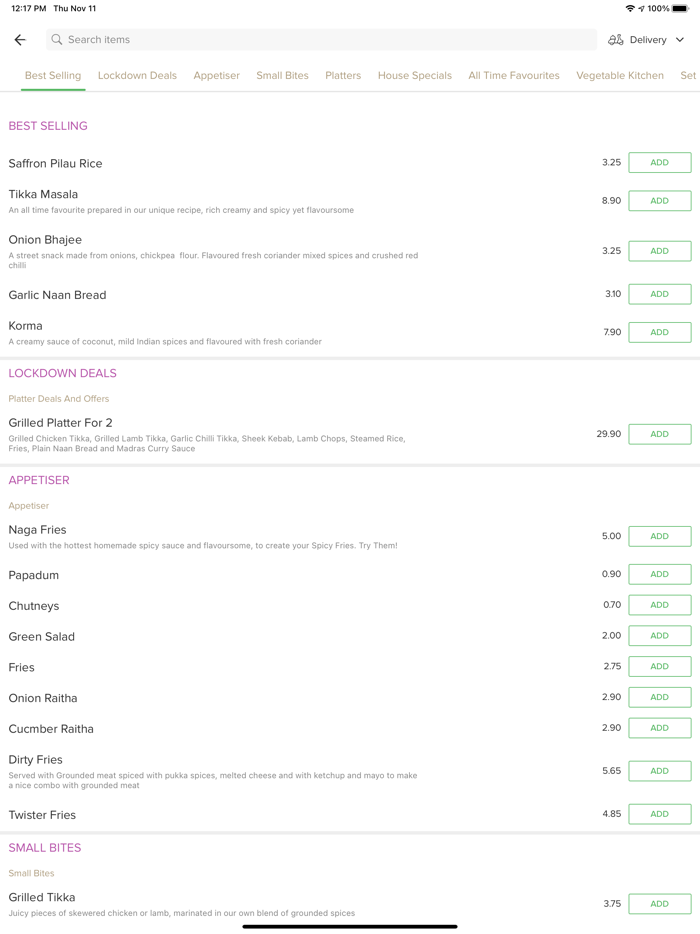Image resolution: width=700 pixels, height=934 pixels.
Task: Expand the Delivery dropdown chevron
Action: tap(680, 40)
